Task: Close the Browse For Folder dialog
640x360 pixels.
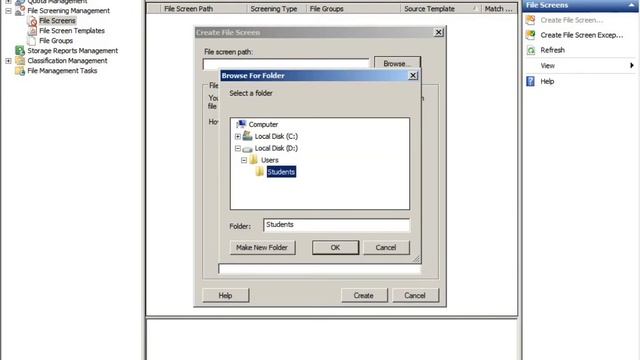Action: (x=413, y=76)
